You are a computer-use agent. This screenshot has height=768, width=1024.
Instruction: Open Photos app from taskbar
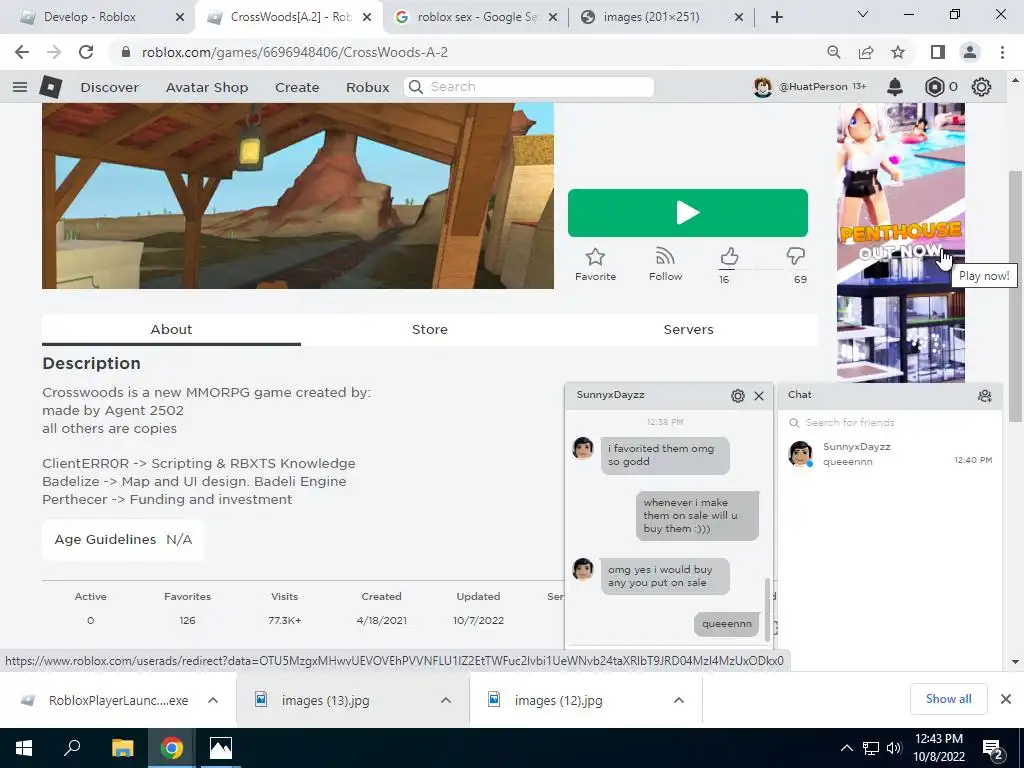point(221,748)
